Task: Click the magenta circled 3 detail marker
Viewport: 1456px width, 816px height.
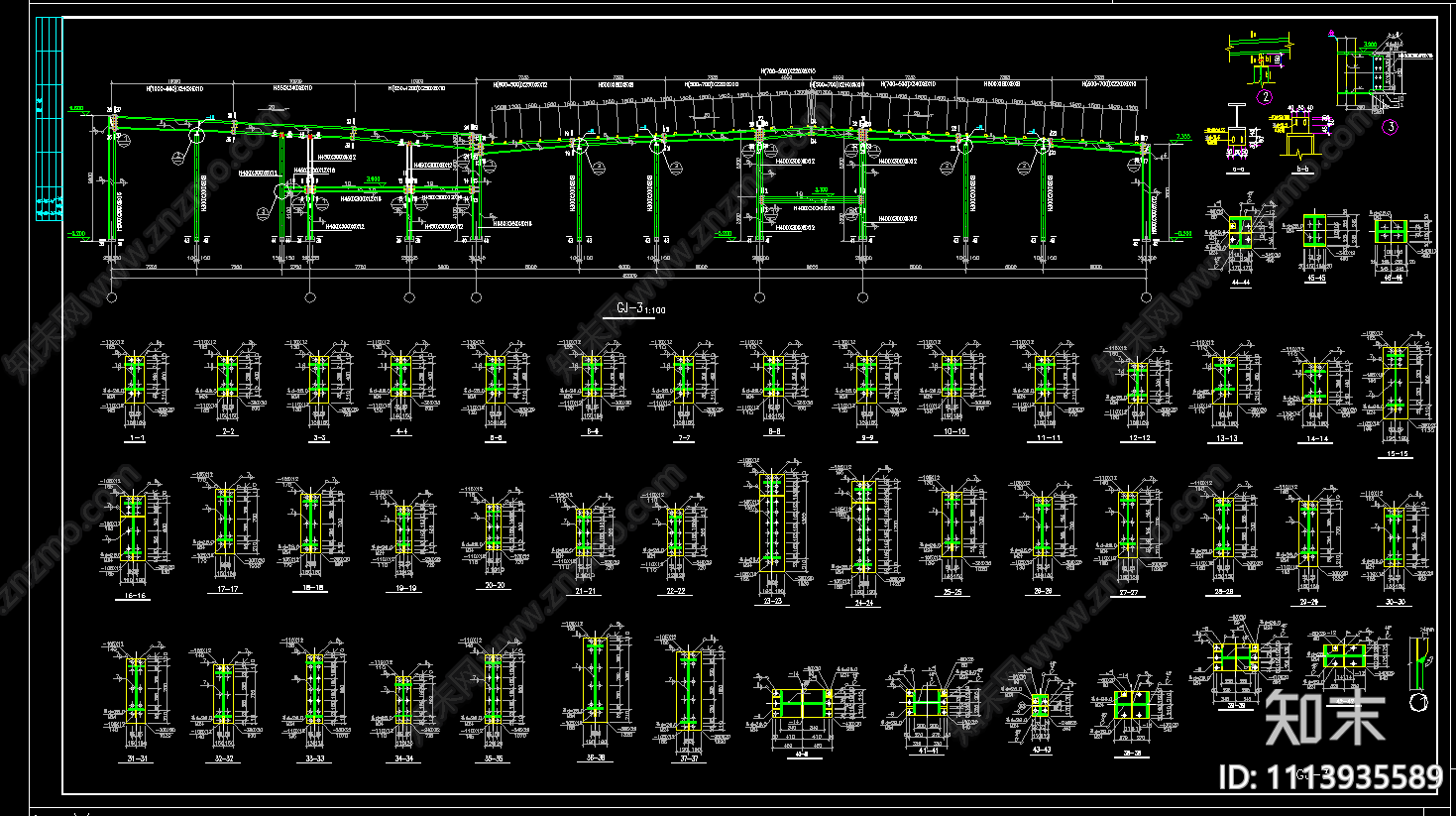Action: 1390,126
